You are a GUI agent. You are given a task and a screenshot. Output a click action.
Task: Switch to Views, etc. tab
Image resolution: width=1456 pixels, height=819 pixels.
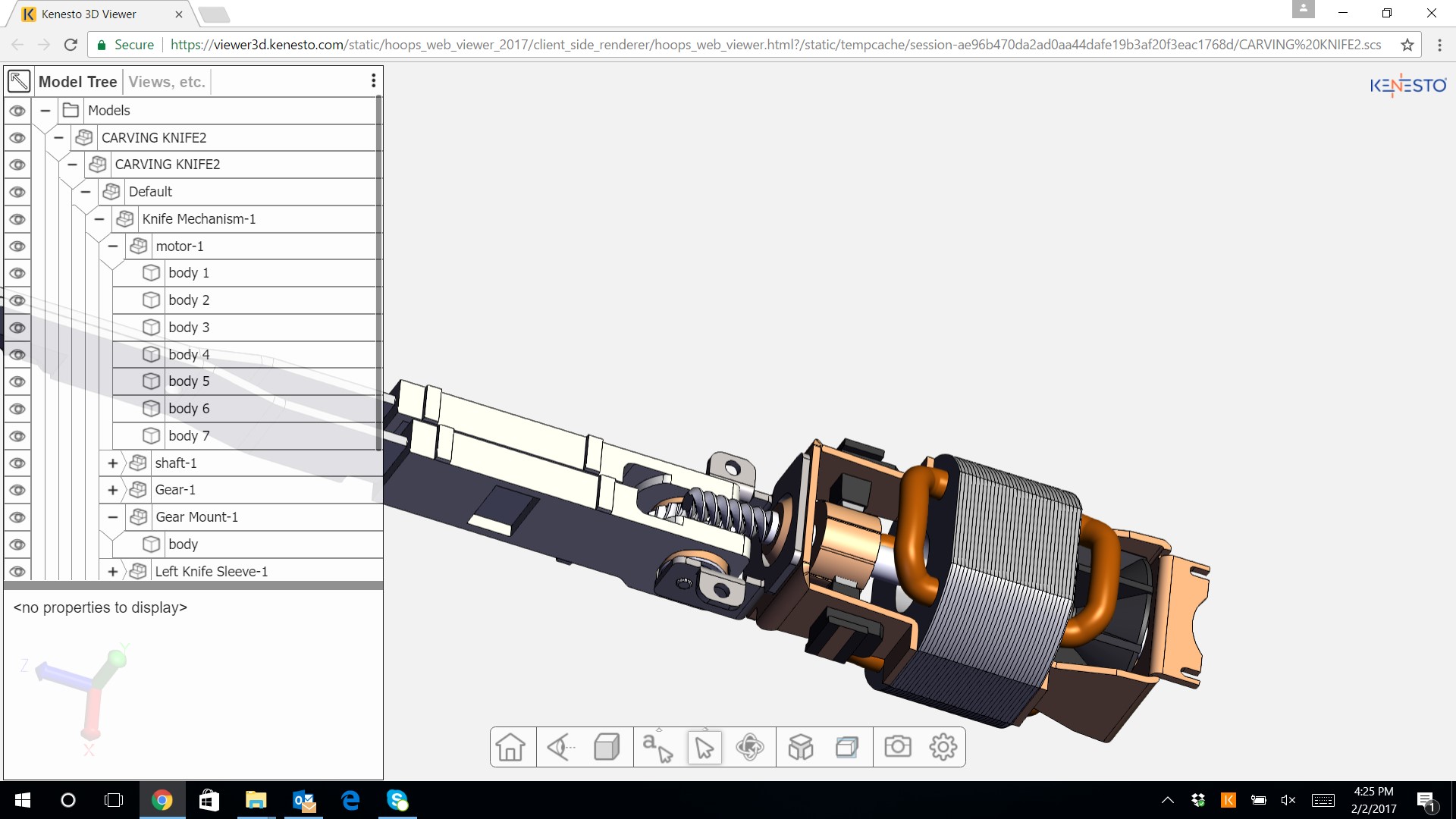tap(167, 82)
